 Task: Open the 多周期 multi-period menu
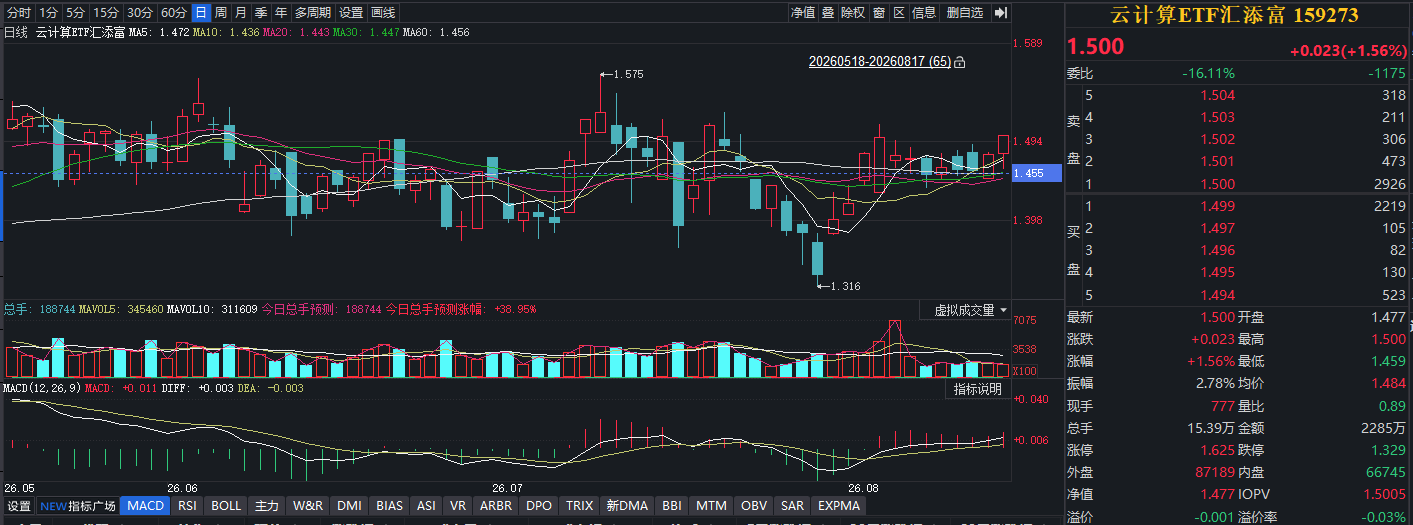(312, 12)
